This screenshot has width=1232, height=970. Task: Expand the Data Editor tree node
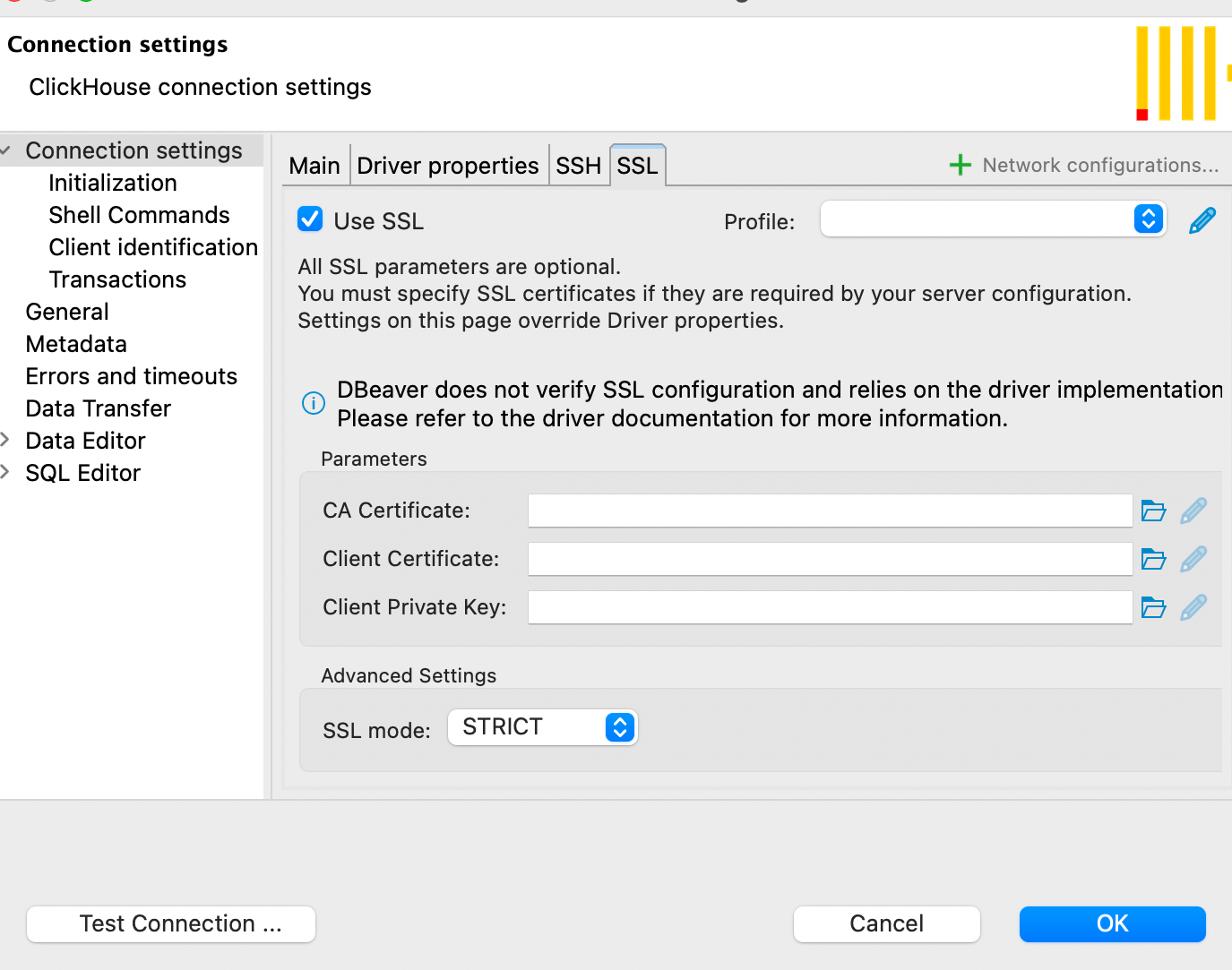(5, 440)
